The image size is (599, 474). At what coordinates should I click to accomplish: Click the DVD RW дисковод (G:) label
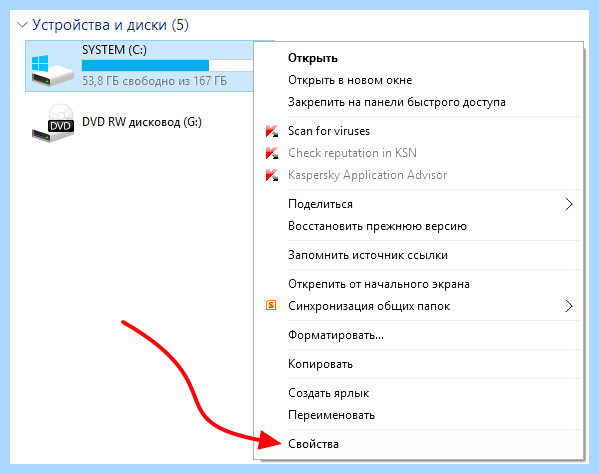tap(142, 122)
